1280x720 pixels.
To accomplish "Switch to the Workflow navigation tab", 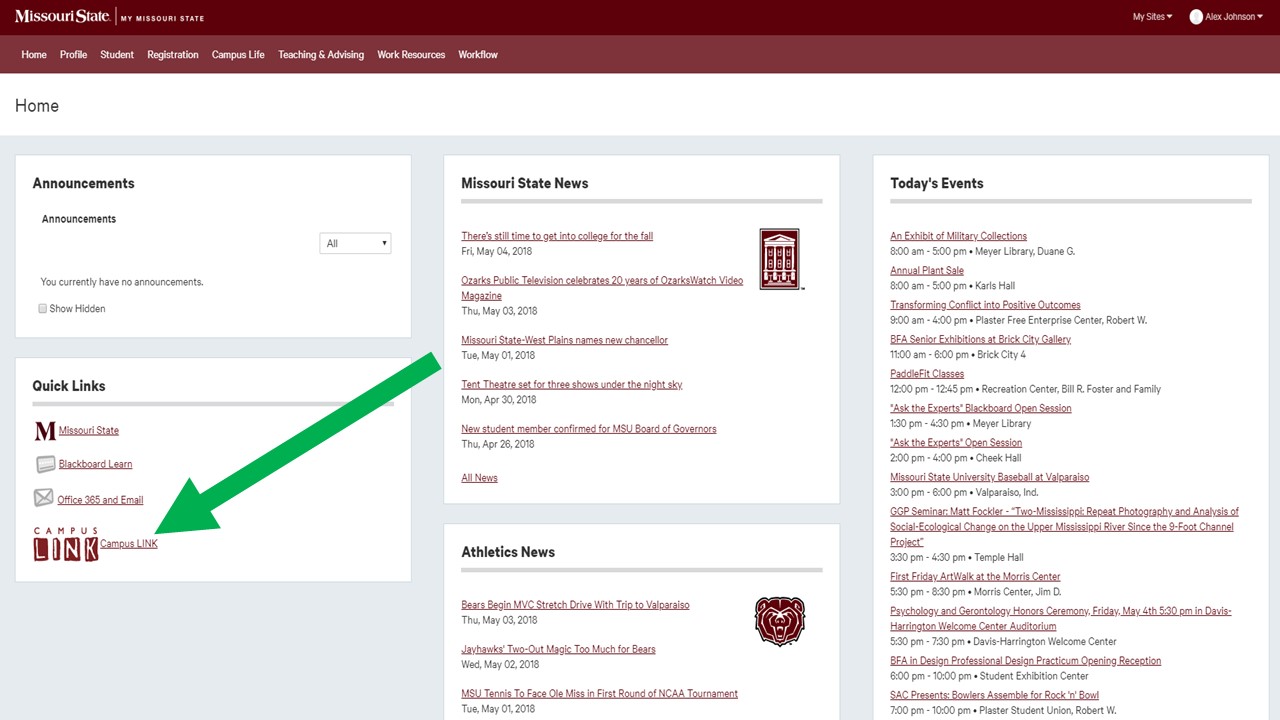I will point(478,55).
